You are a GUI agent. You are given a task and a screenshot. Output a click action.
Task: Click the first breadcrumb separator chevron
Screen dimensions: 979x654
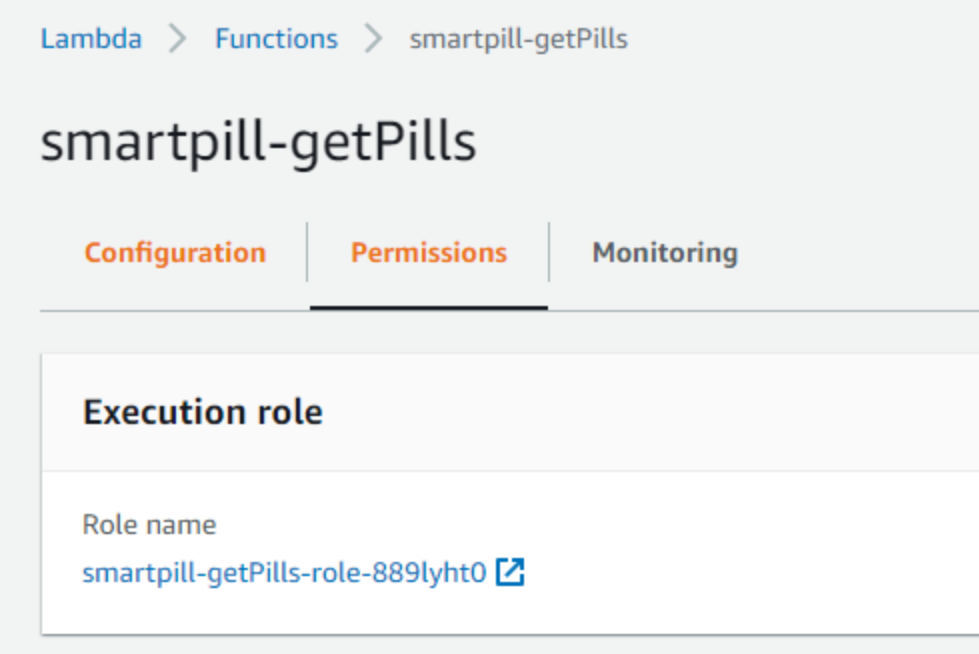(175, 38)
